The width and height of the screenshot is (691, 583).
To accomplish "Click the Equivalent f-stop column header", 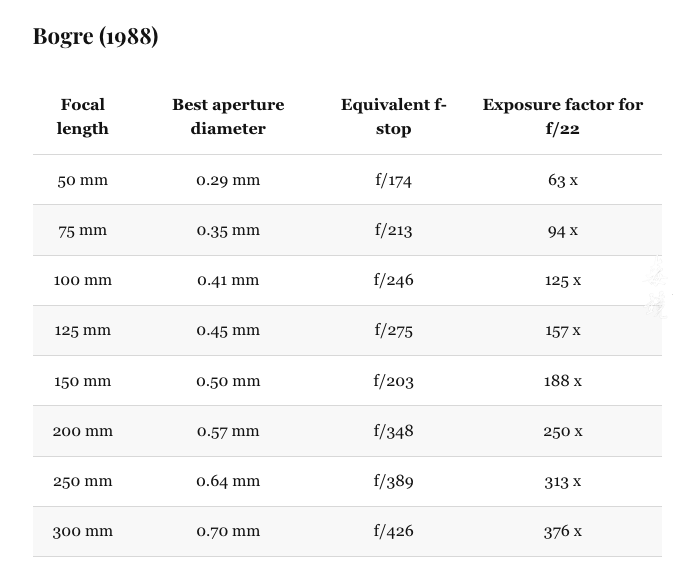I will 393,116.
